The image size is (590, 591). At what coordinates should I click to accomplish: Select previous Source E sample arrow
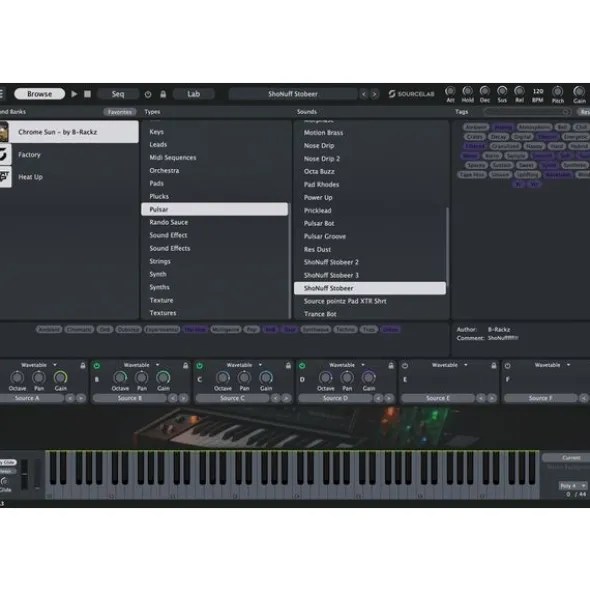point(481,398)
